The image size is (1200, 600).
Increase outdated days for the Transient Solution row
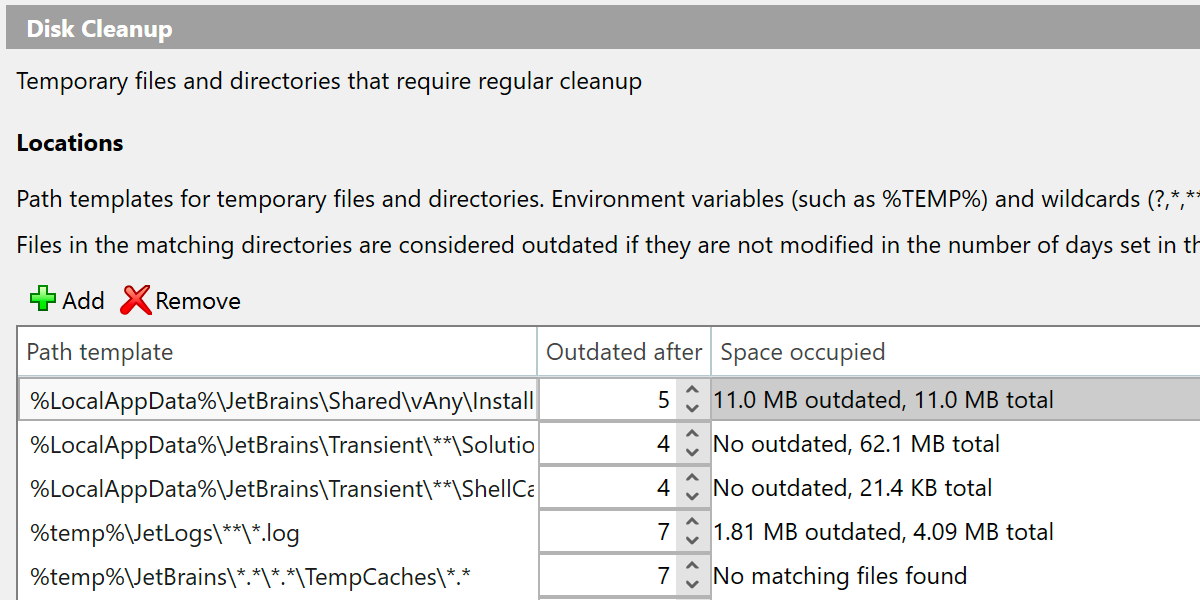point(691,435)
